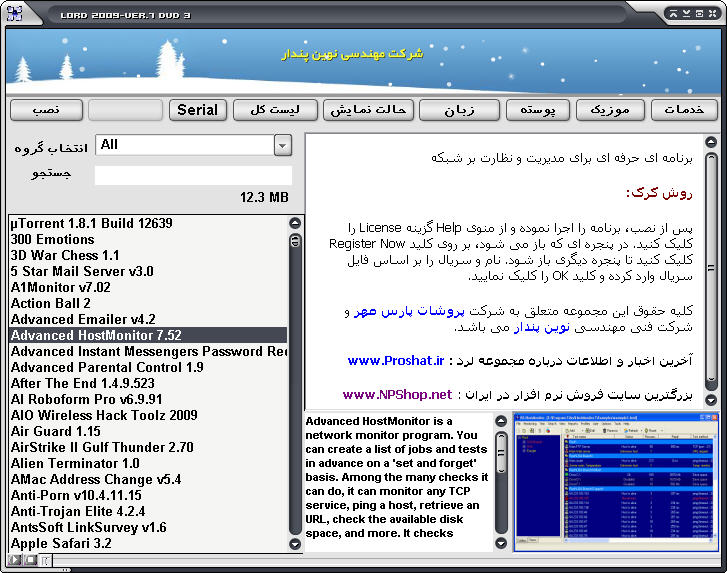Click the application logo icon in title bar
The width and height of the screenshot is (727, 573).
pyautogui.click(x=14, y=13)
